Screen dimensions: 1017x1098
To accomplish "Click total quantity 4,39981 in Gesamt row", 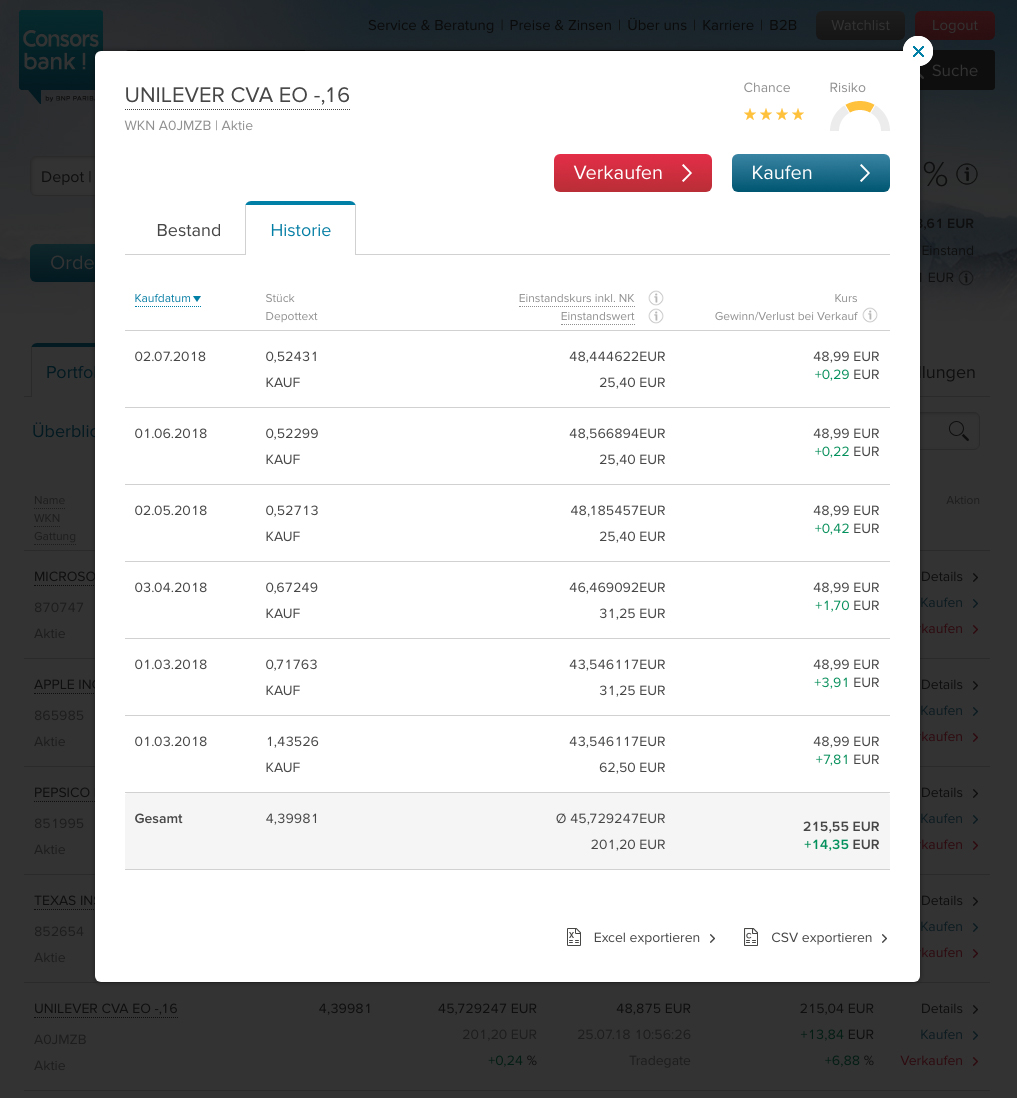I will [x=291, y=819].
